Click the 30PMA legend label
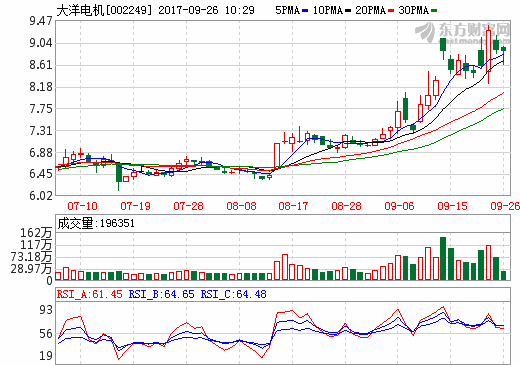 413,10
